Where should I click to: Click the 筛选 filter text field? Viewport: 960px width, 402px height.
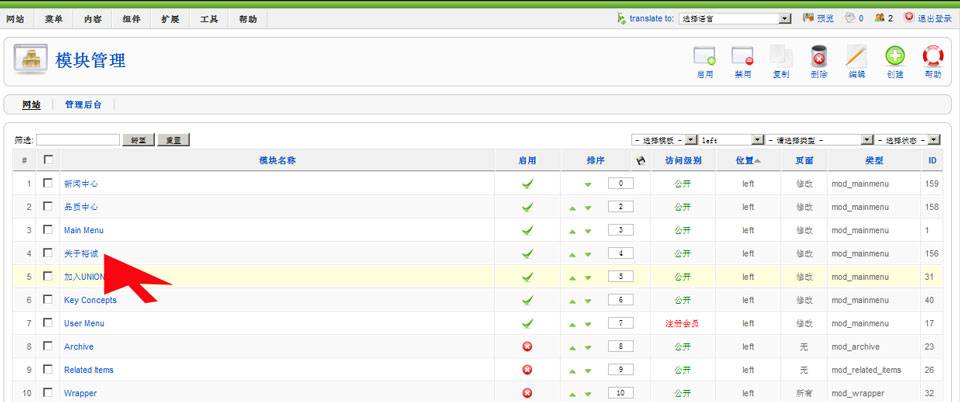point(78,140)
